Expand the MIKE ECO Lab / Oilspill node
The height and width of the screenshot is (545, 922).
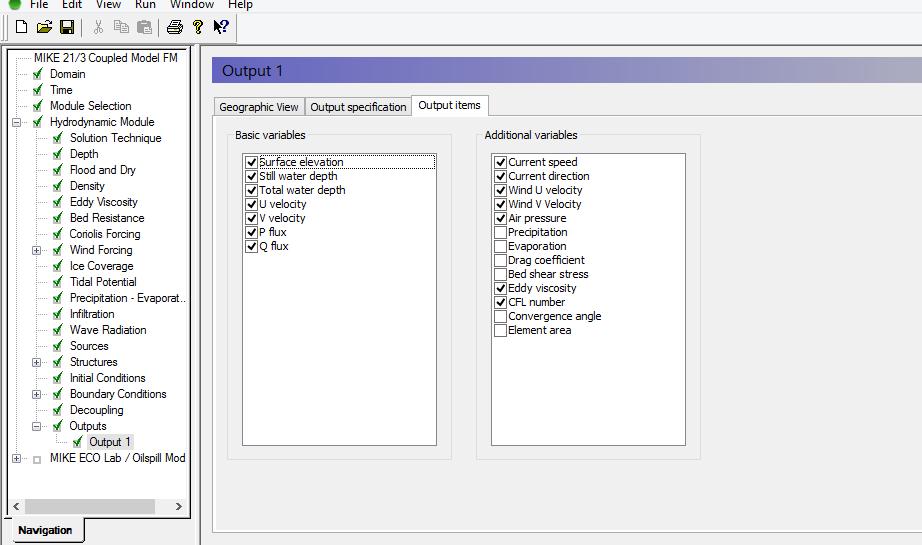pyautogui.click(x=16, y=459)
